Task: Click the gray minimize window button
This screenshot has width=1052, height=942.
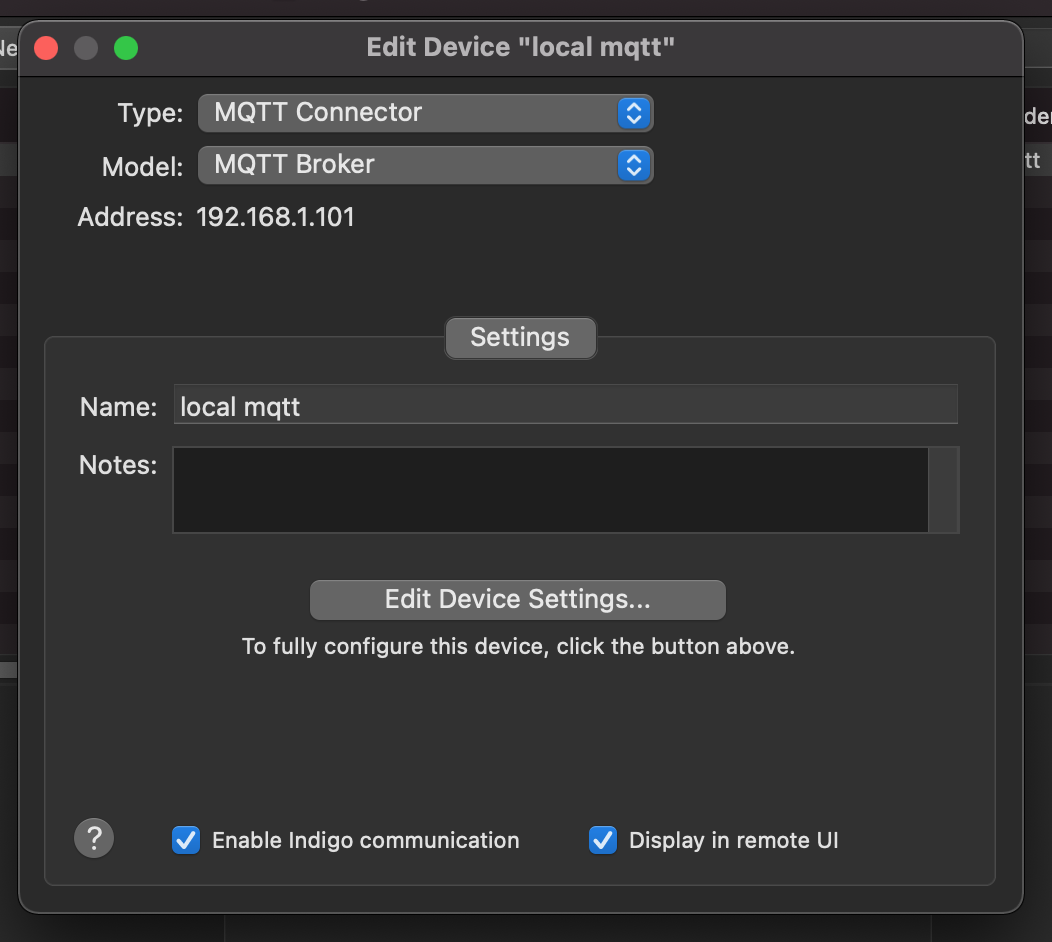Action: click(86, 48)
